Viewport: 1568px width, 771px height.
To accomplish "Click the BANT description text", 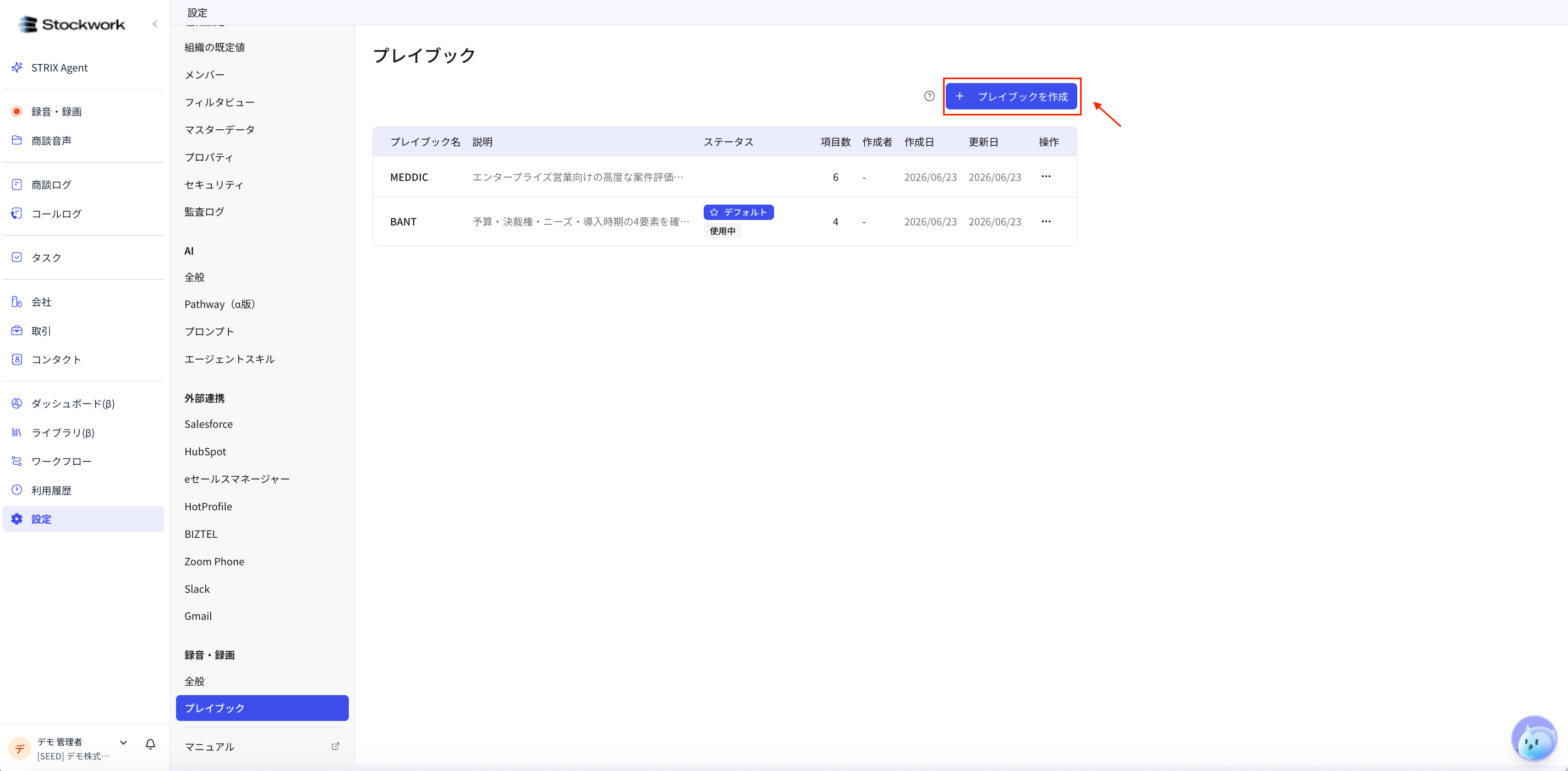I will click(x=580, y=222).
